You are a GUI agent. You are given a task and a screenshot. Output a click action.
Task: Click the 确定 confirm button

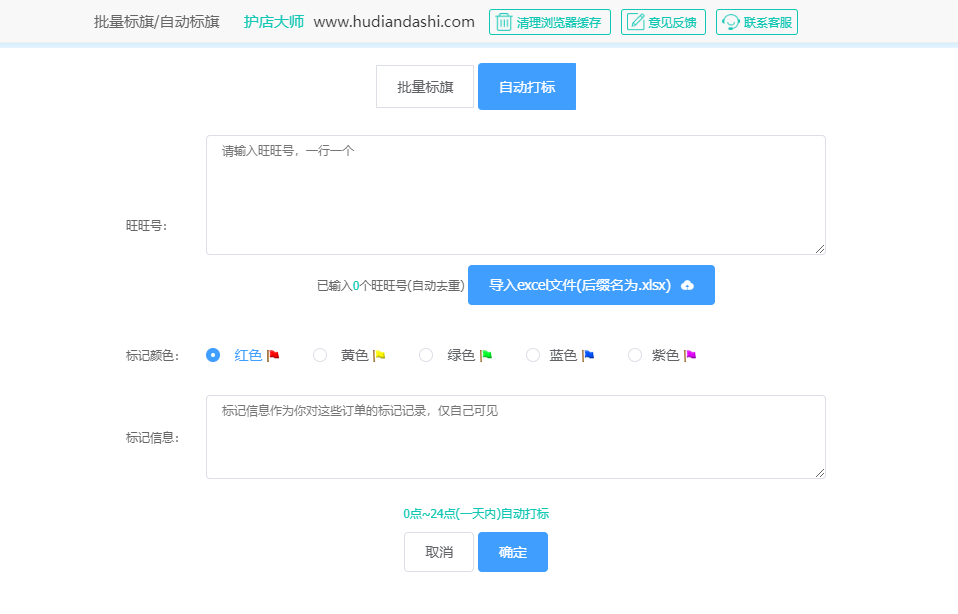pos(512,551)
